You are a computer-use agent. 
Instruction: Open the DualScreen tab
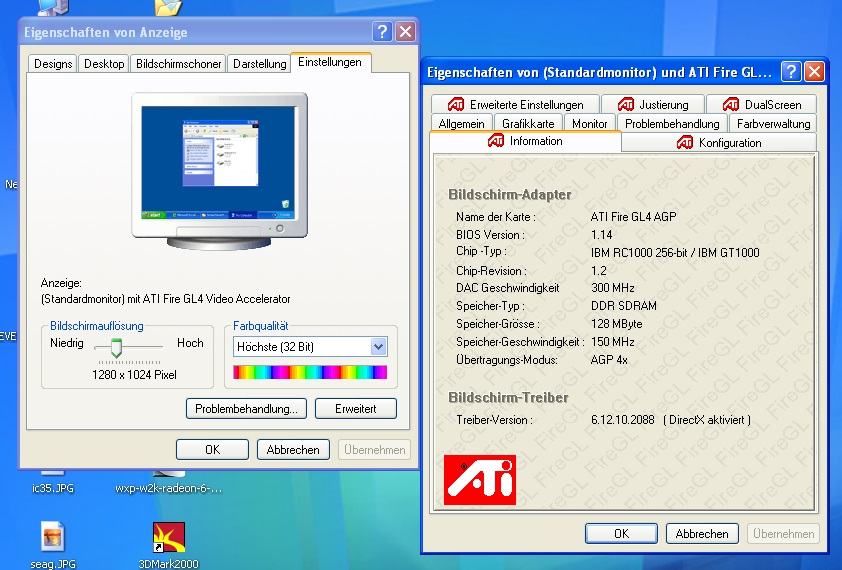click(x=761, y=104)
